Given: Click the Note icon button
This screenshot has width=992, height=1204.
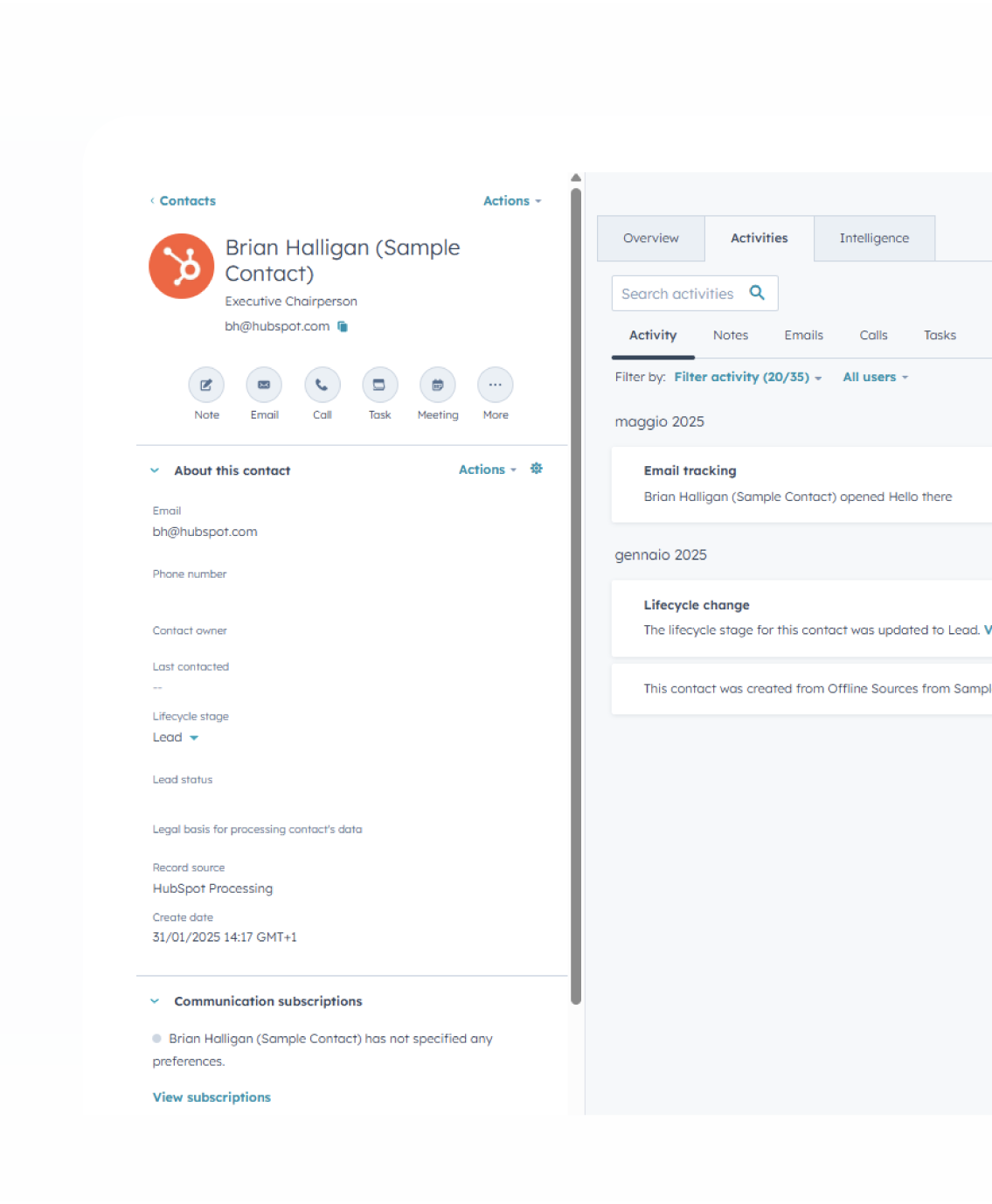Looking at the screenshot, I should 206,385.
